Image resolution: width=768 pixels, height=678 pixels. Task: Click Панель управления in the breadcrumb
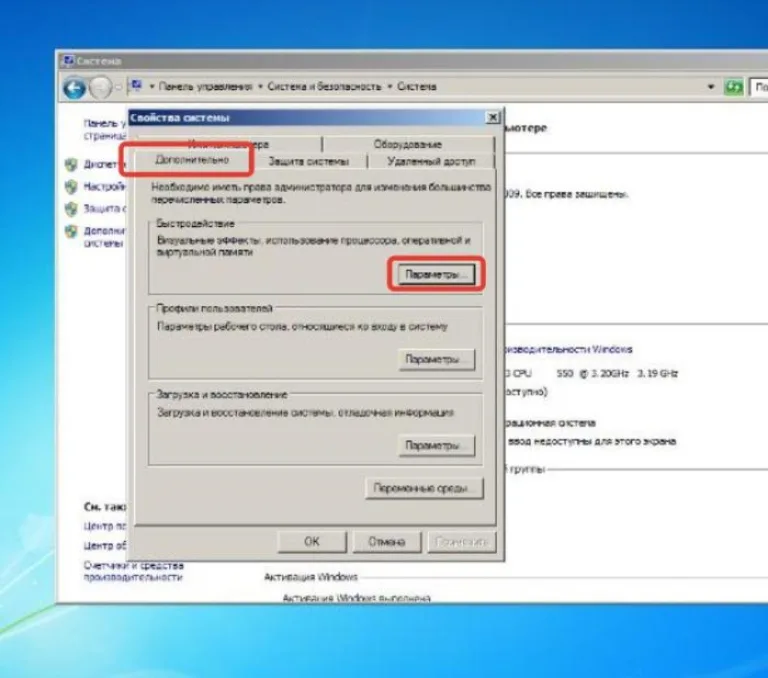click(205, 87)
